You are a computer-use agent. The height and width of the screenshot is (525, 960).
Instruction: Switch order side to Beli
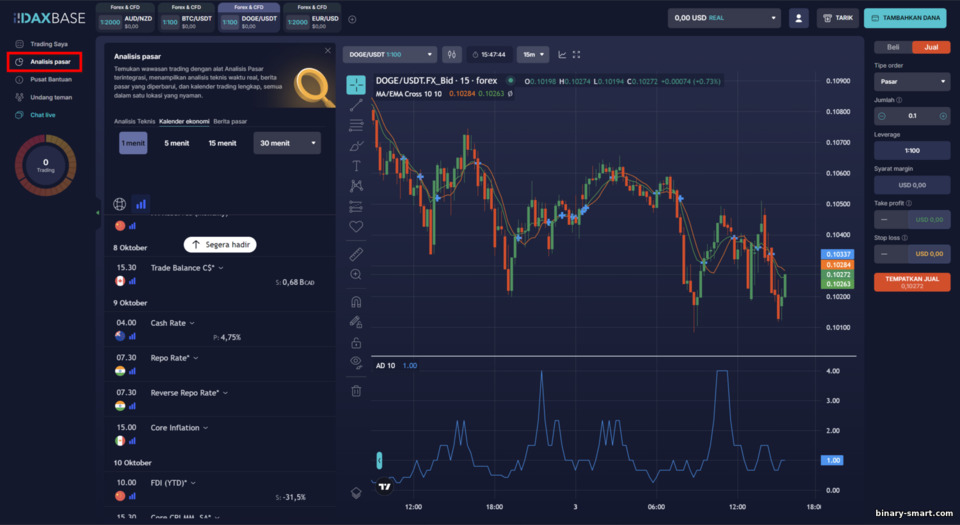pyautogui.click(x=893, y=47)
